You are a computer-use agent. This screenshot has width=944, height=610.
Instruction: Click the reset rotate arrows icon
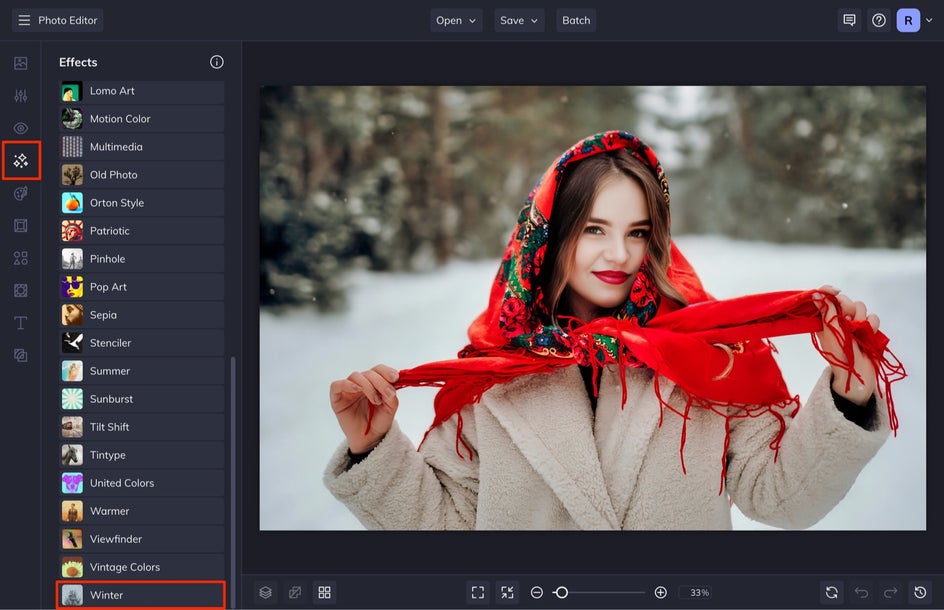[831, 593]
